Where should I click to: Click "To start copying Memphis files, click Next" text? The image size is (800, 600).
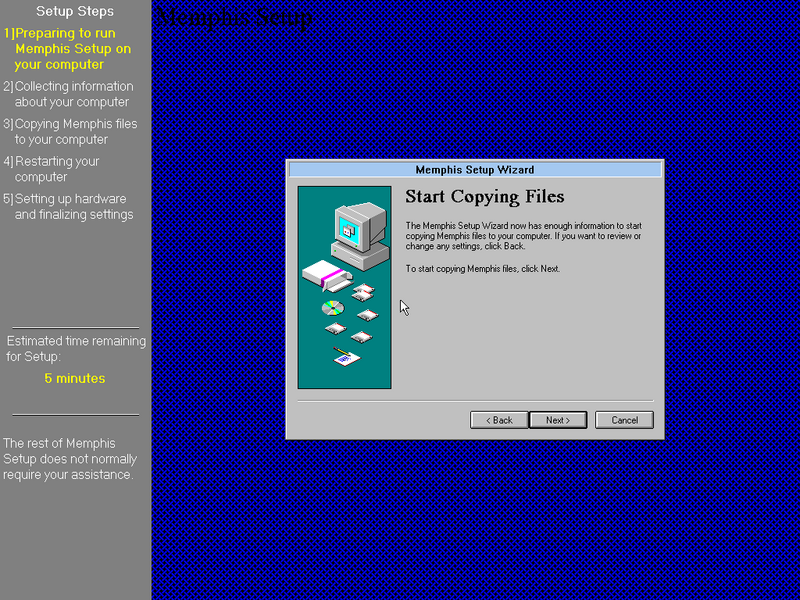pos(483,268)
